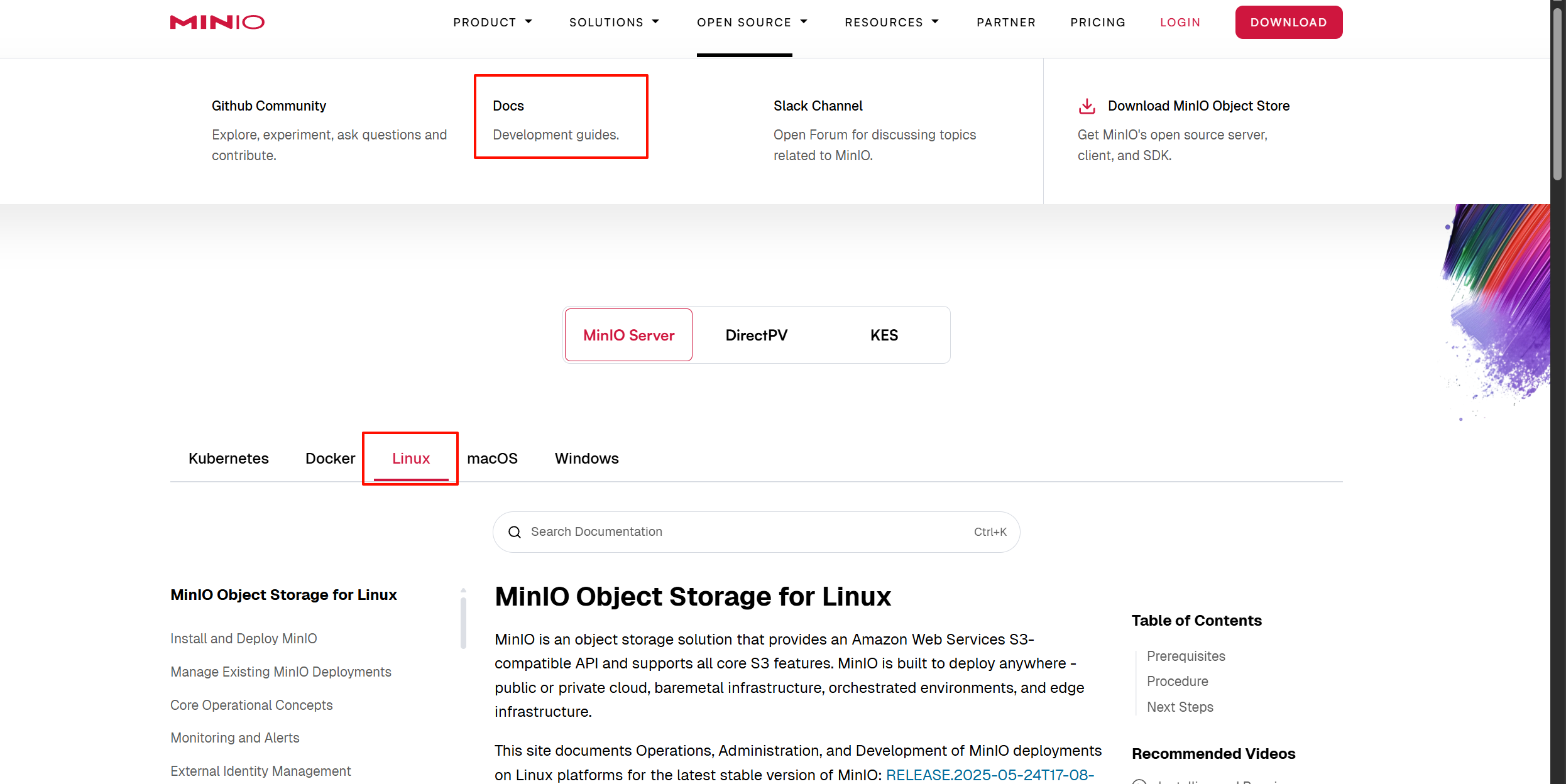1566x784 pixels.
Task: Click MinIO Object Storage for Linux sidebar heading
Action: [284, 595]
